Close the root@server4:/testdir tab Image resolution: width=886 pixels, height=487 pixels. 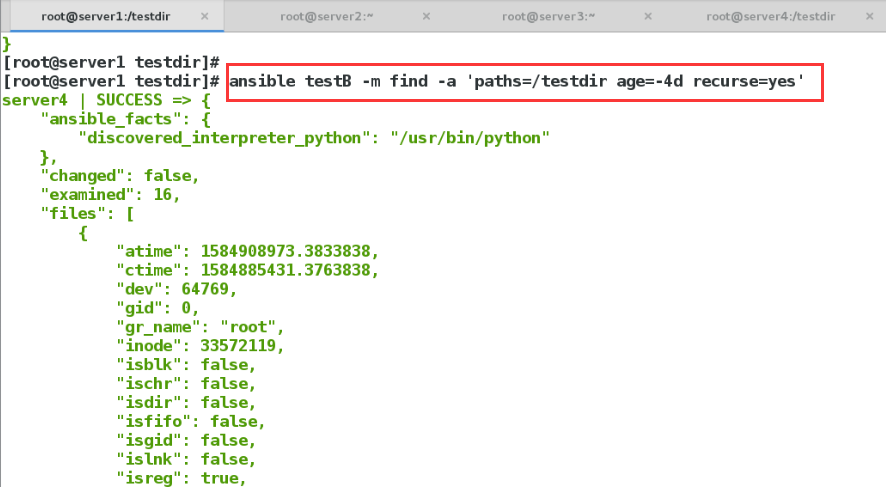click(870, 16)
